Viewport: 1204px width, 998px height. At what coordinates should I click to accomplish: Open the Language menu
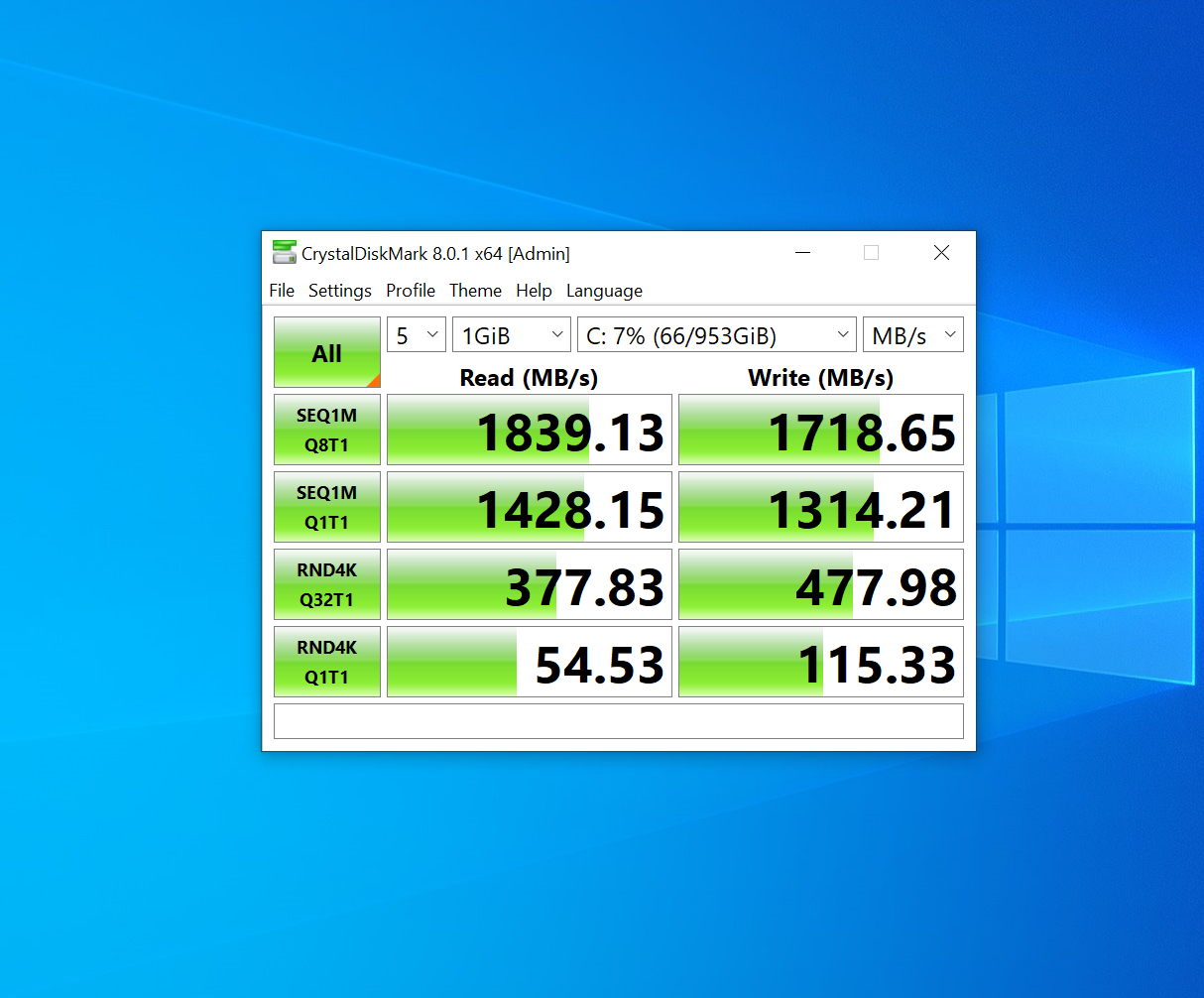pos(604,291)
